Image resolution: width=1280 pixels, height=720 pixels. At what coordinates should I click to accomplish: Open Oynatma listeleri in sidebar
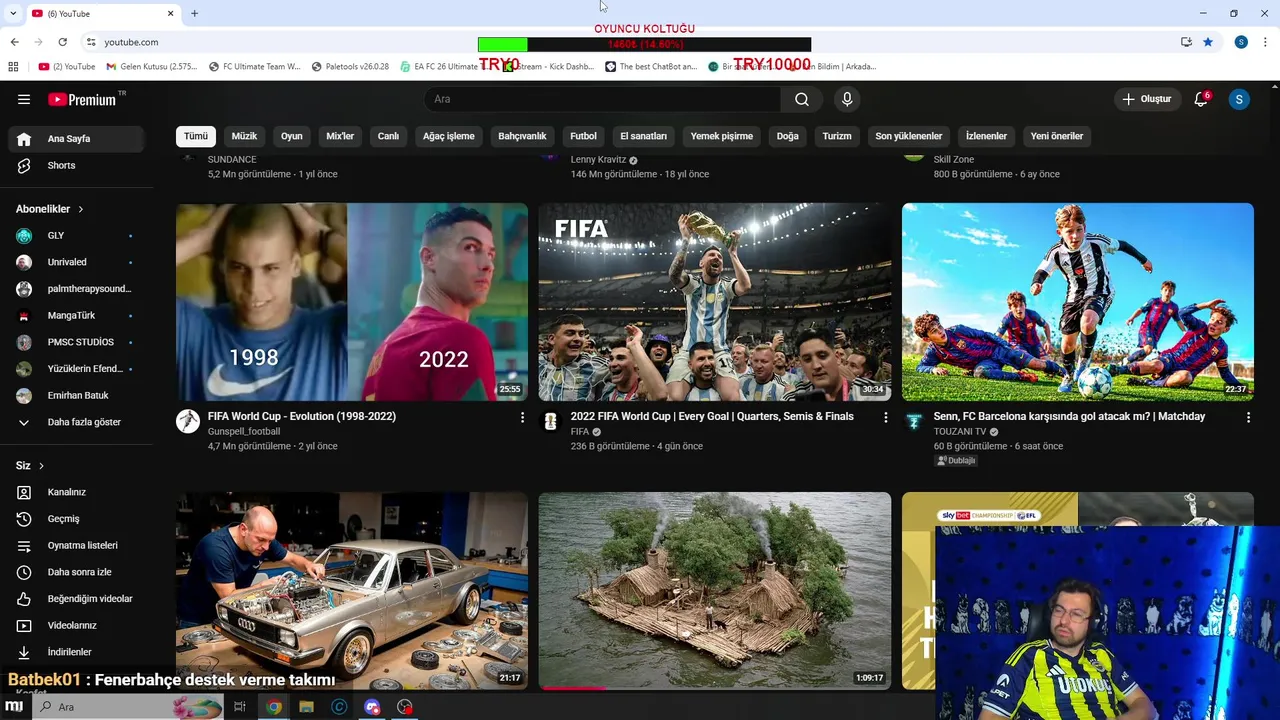click(x=76, y=546)
